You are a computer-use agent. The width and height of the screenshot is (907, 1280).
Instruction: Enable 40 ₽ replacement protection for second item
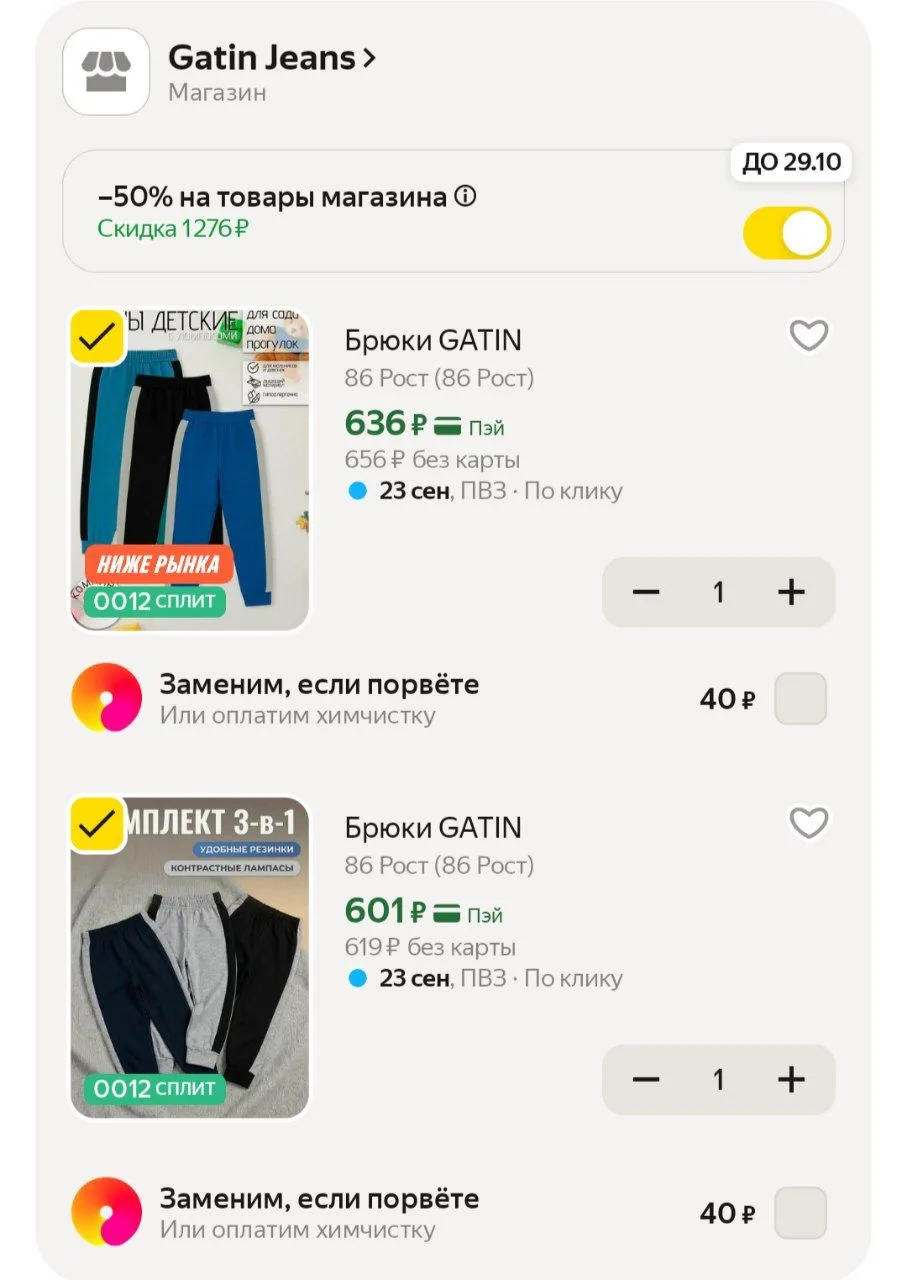coord(801,1213)
